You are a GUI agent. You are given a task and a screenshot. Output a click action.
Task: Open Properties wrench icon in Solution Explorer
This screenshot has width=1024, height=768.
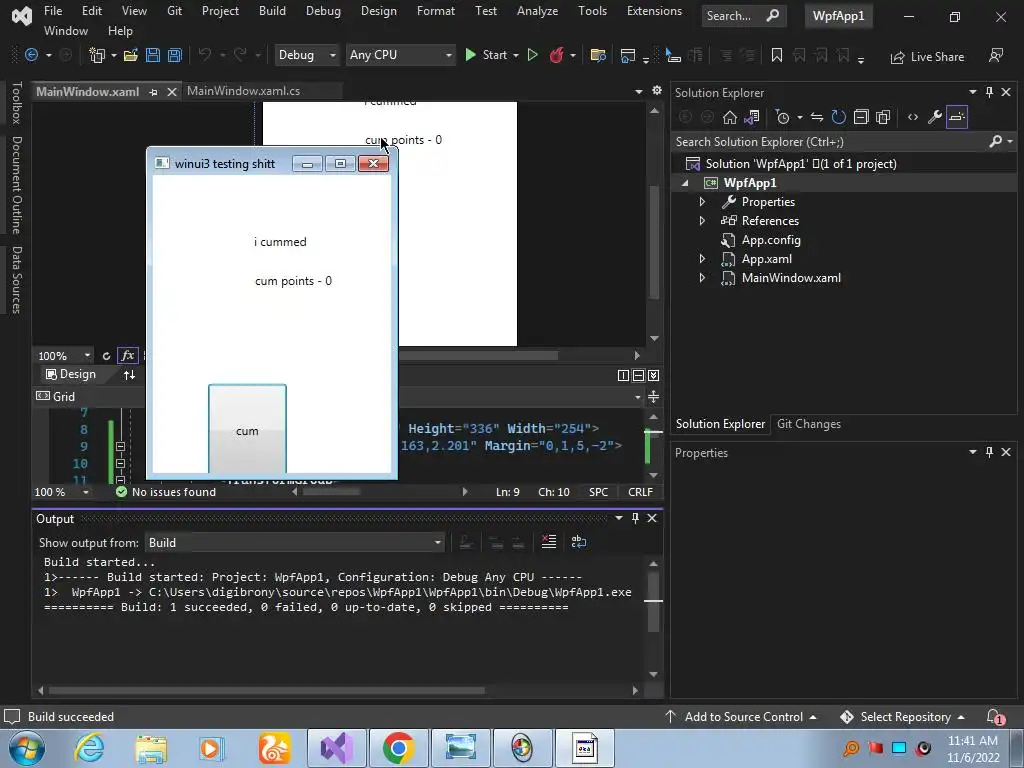tap(935, 117)
